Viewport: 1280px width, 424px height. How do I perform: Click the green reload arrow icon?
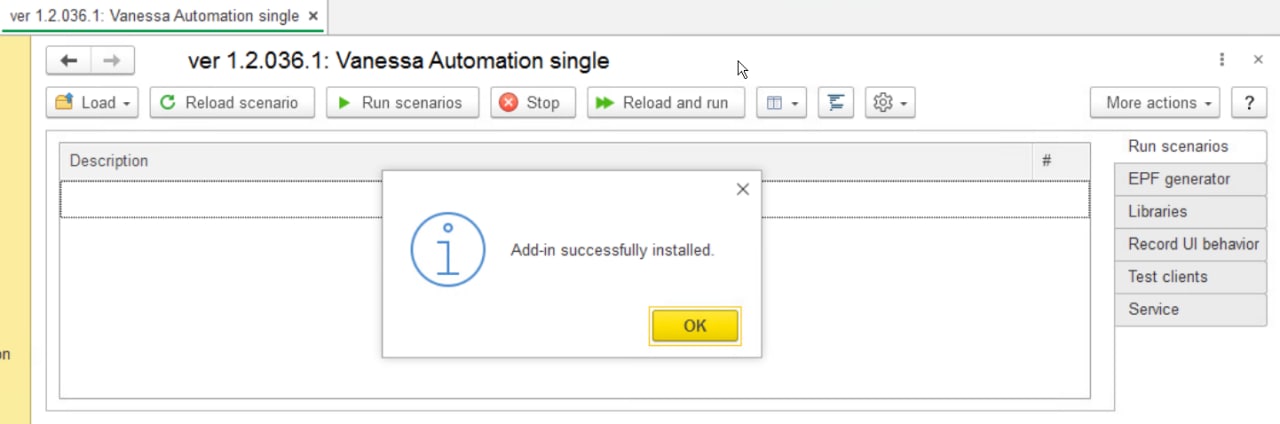tap(168, 103)
